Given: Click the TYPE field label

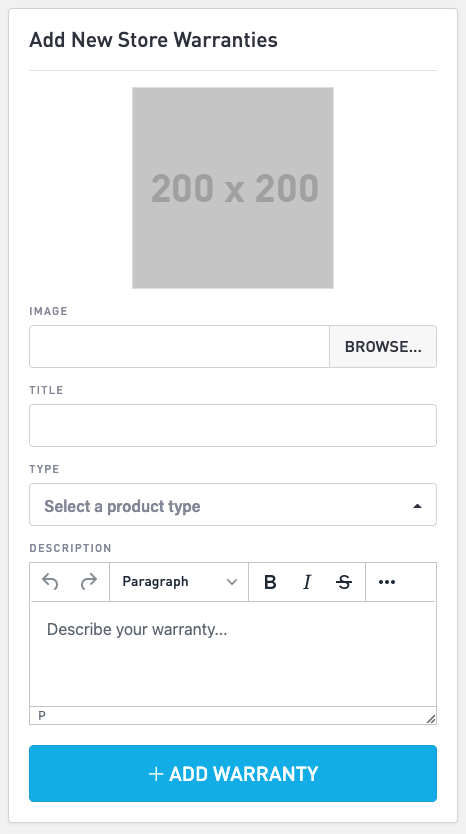Looking at the screenshot, I should click(44, 469).
